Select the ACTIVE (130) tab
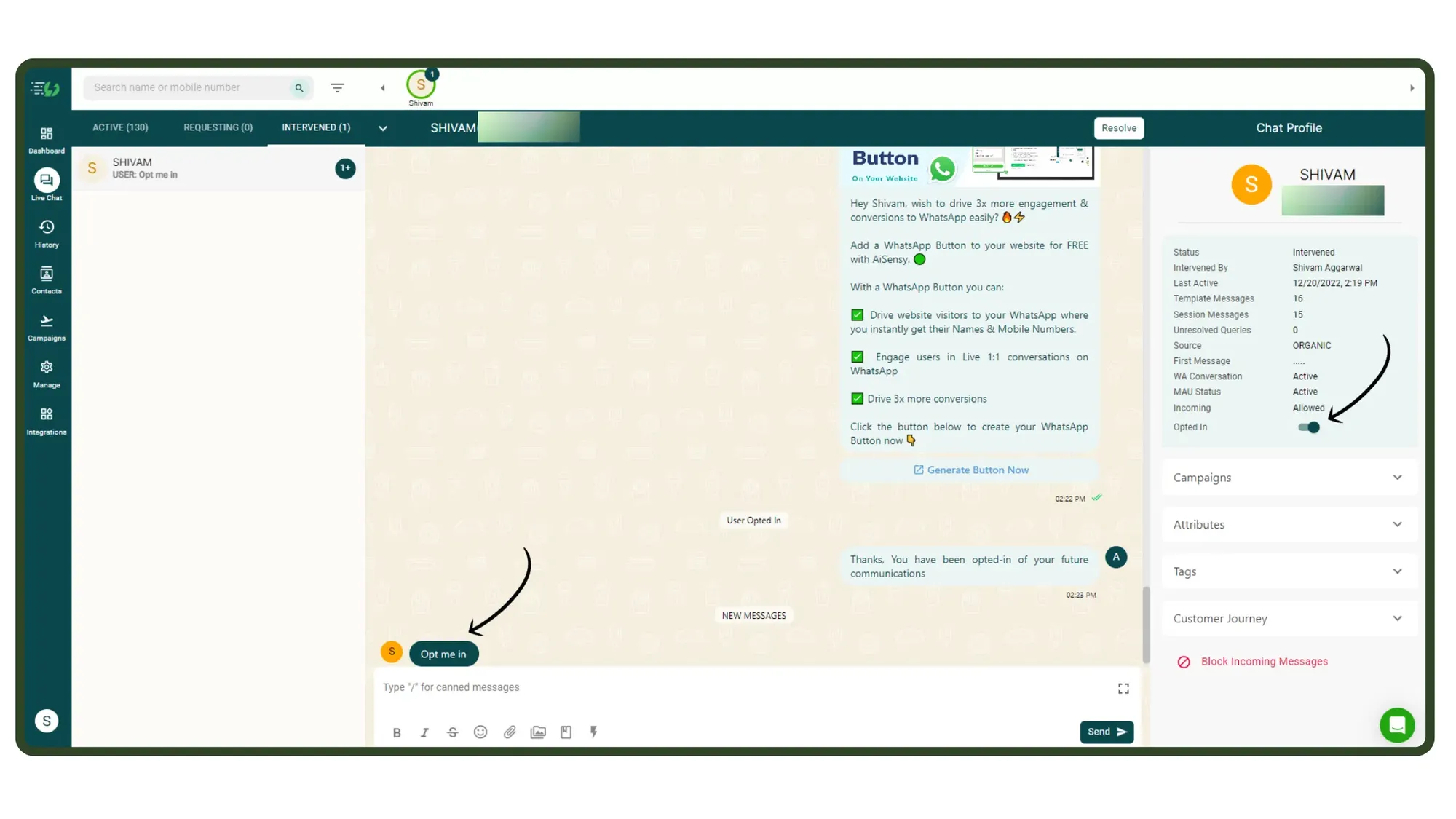The image size is (1456, 819). point(120,127)
